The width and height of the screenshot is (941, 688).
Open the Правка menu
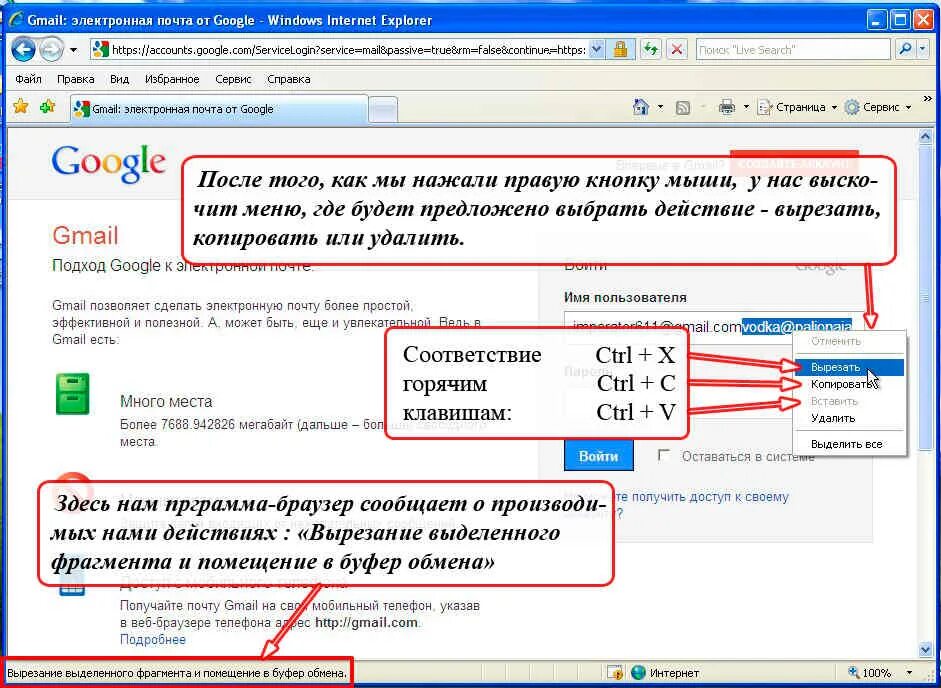tap(76, 79)
